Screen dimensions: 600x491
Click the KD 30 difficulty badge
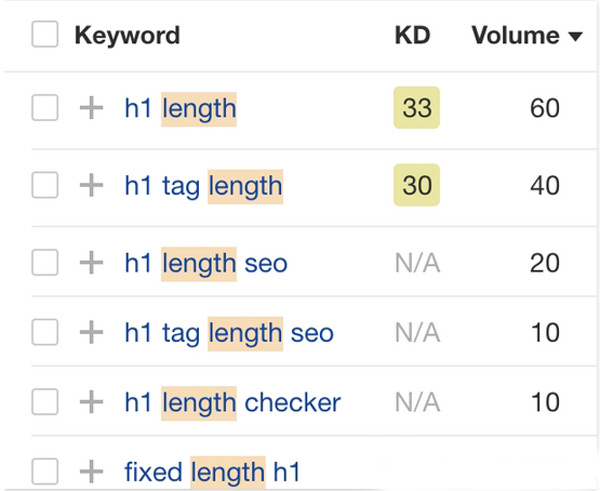[x=416, y=185]
